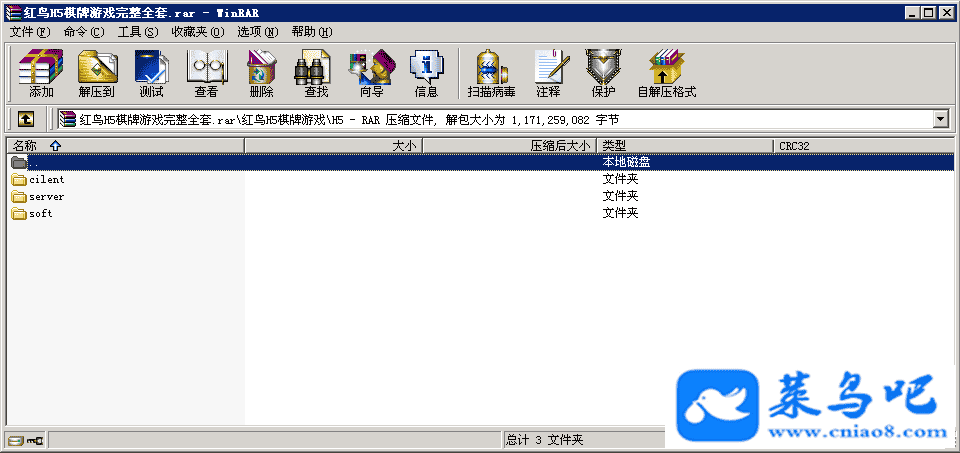Click the 解压到 (Extract To) icon
Screen dimensions: 960x453
point(97,73)
